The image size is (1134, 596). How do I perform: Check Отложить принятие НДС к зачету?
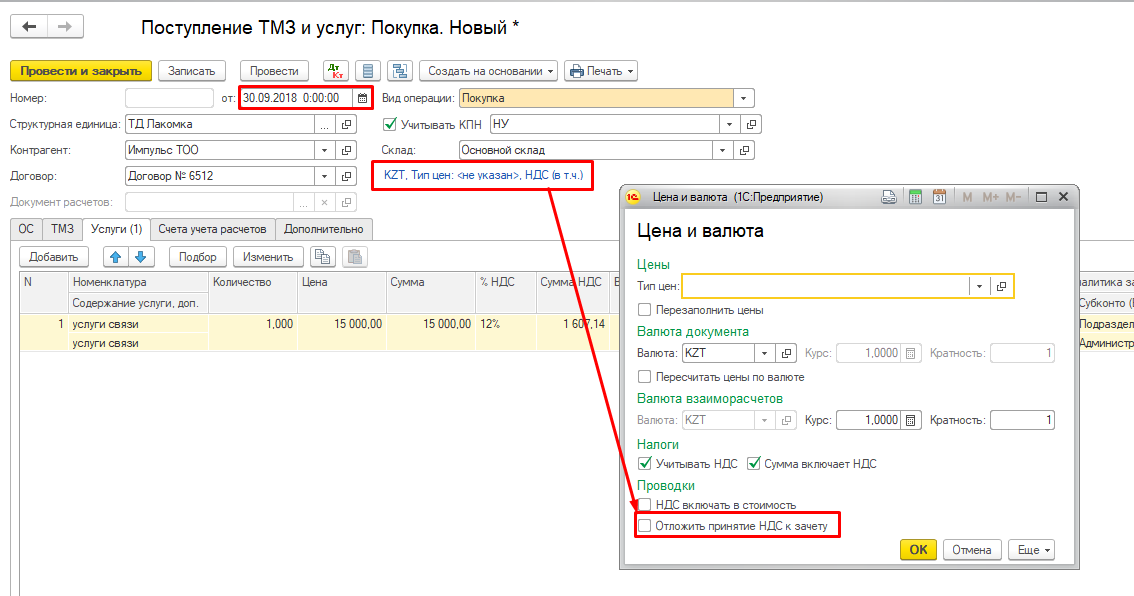[644, 526]
